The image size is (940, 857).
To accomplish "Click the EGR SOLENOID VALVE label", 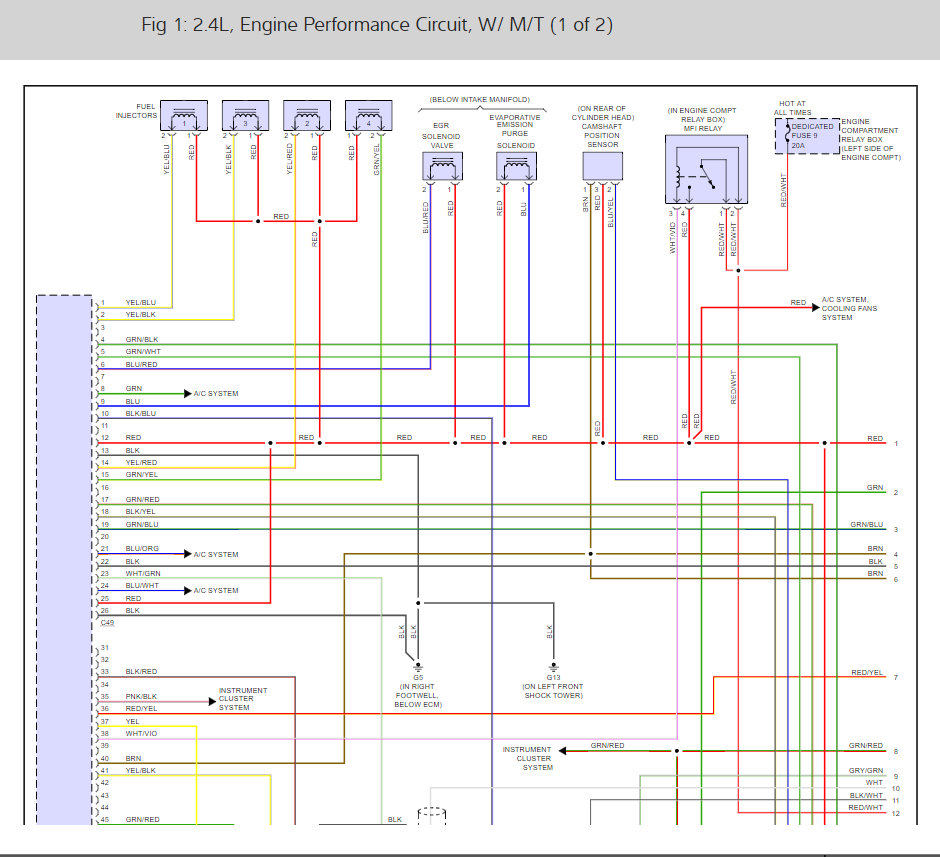I will 441,135.
